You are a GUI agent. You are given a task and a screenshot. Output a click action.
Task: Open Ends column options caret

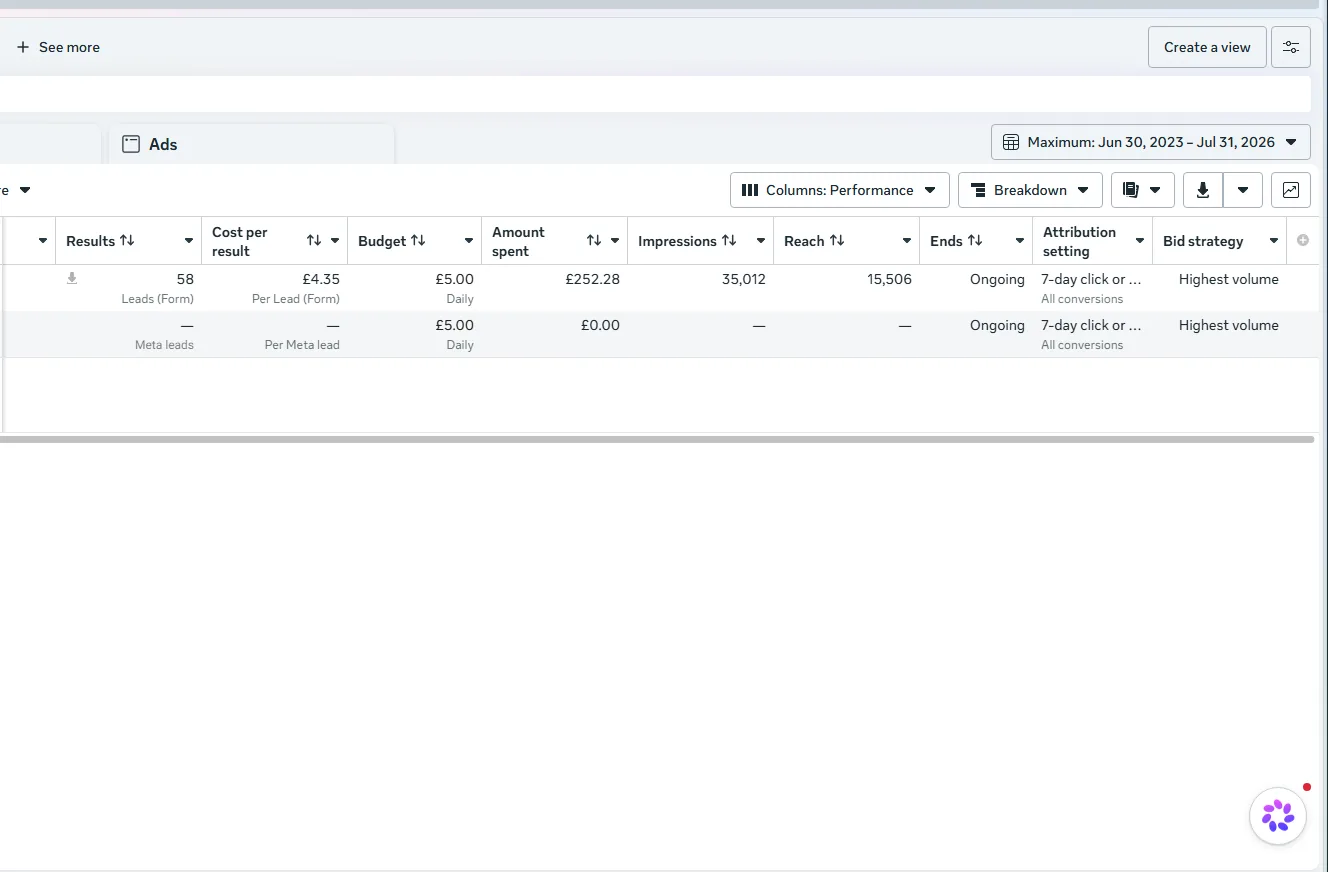tap(1020, 241)
